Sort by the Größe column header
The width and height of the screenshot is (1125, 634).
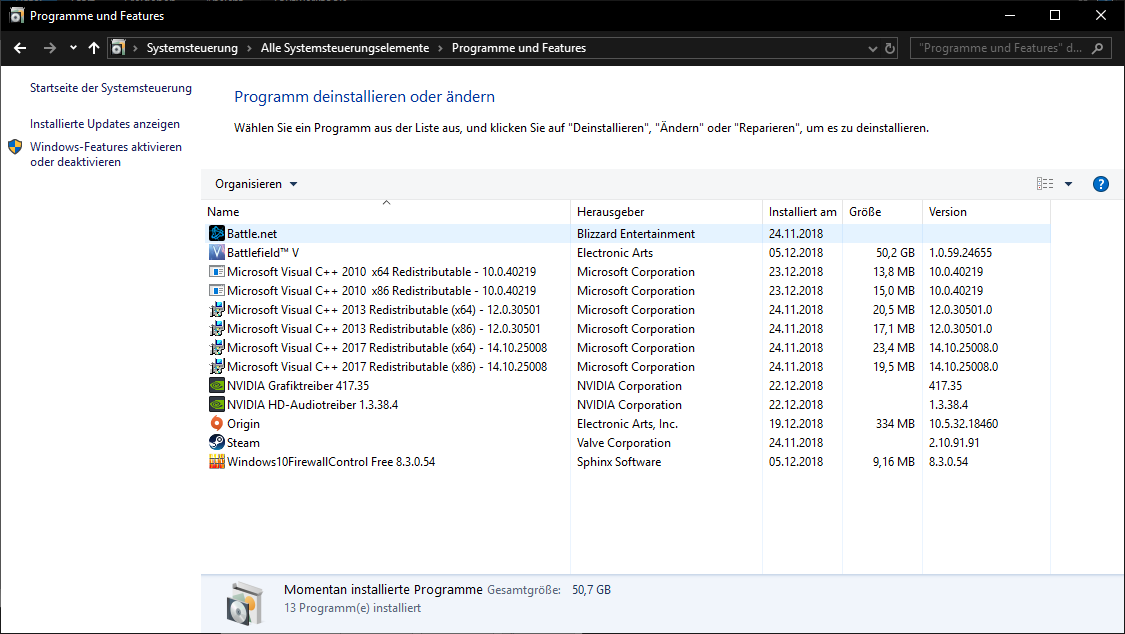point(882,212)
